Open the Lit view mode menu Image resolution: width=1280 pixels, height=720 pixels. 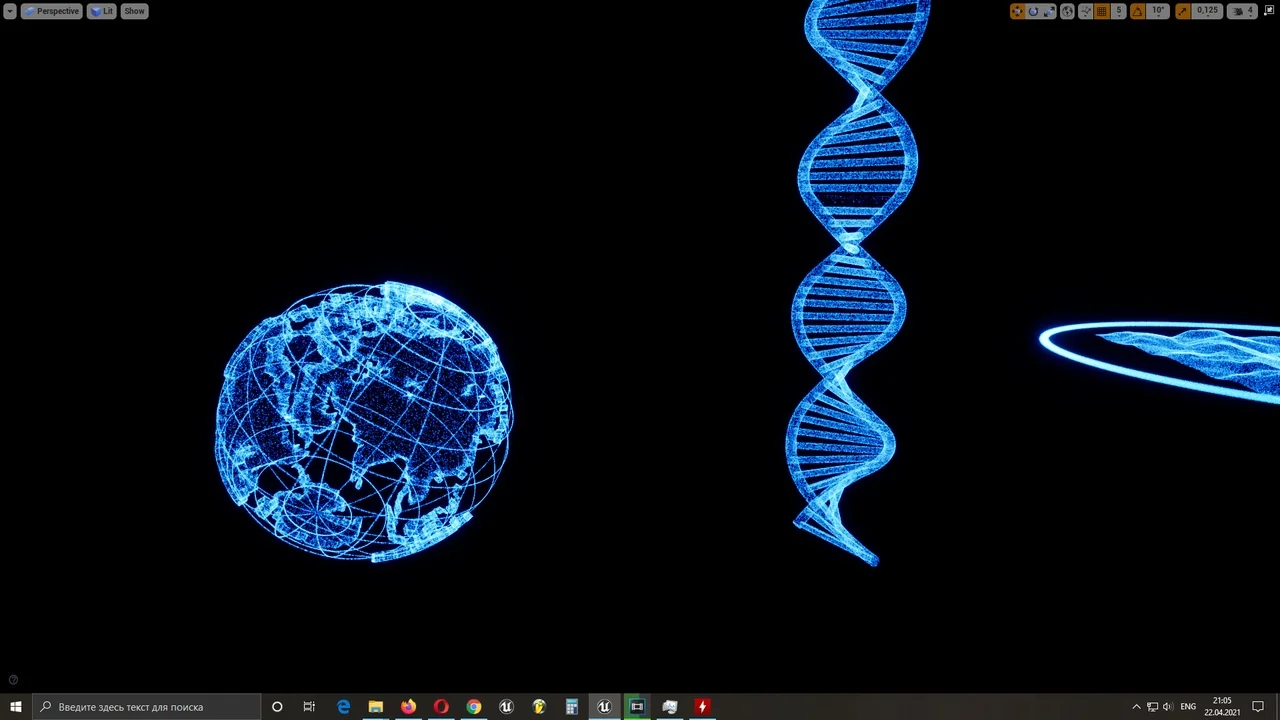[x=102, y=11]
